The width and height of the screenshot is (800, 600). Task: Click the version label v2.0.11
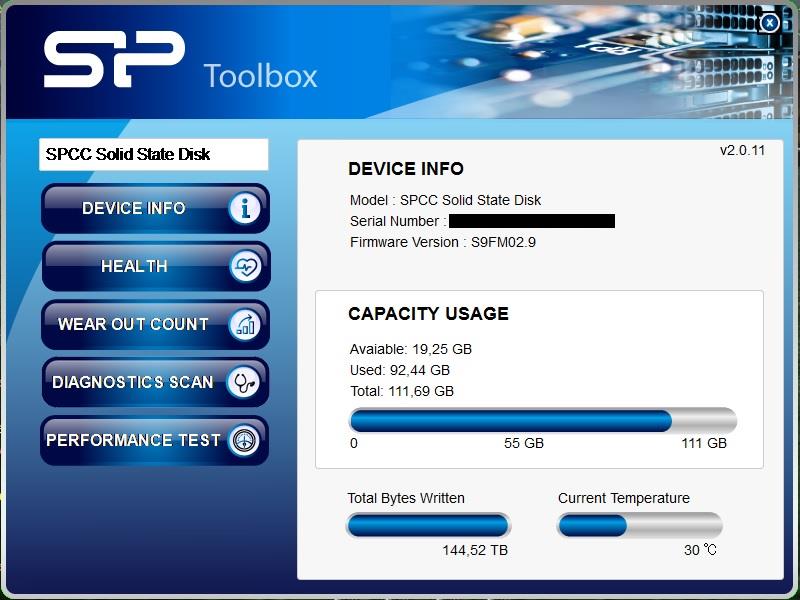click(x=742, y=151)
